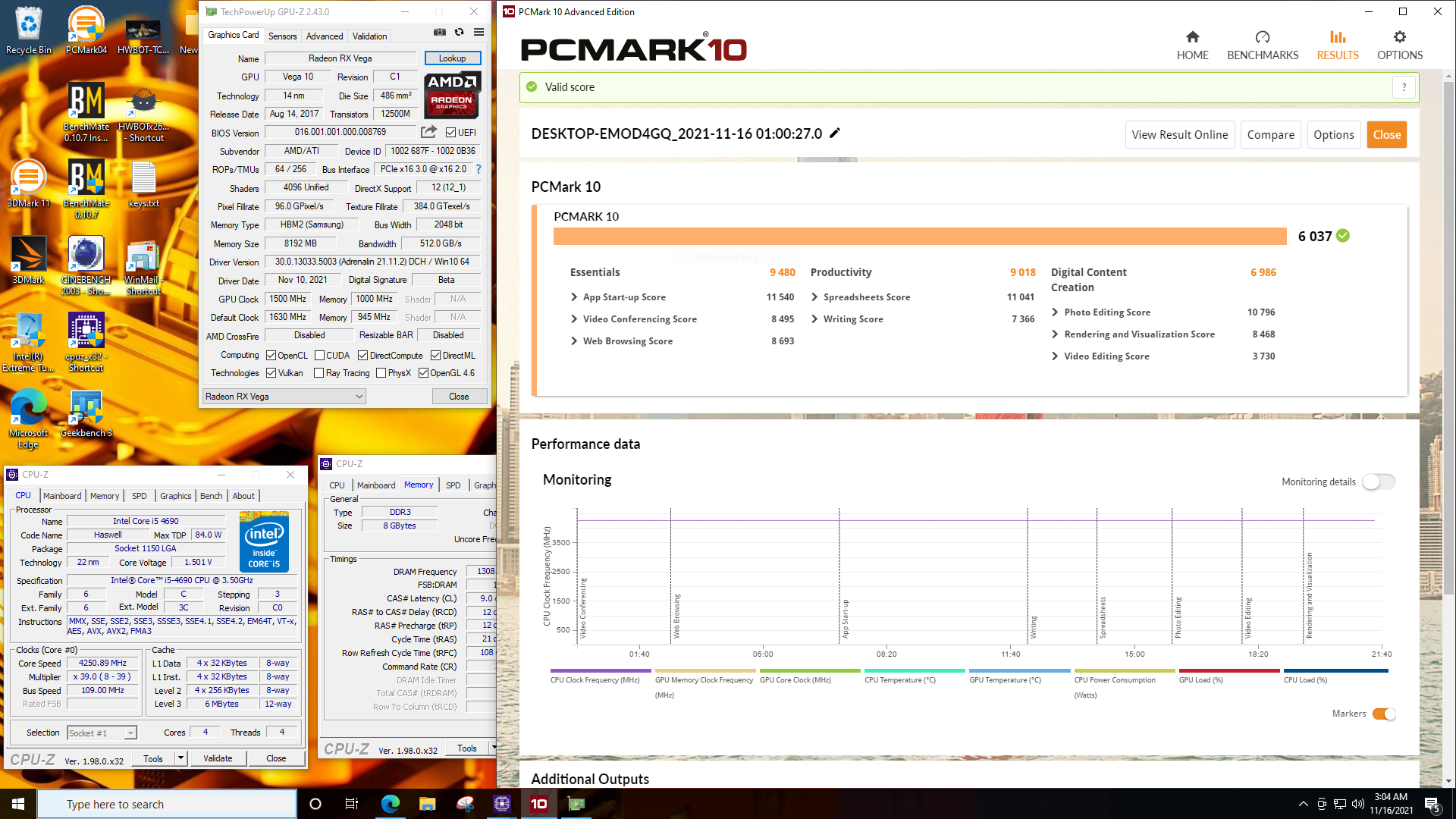
Task: Open the Mainboard tab in left CPU-Z
Action: [x=62, y=496]
